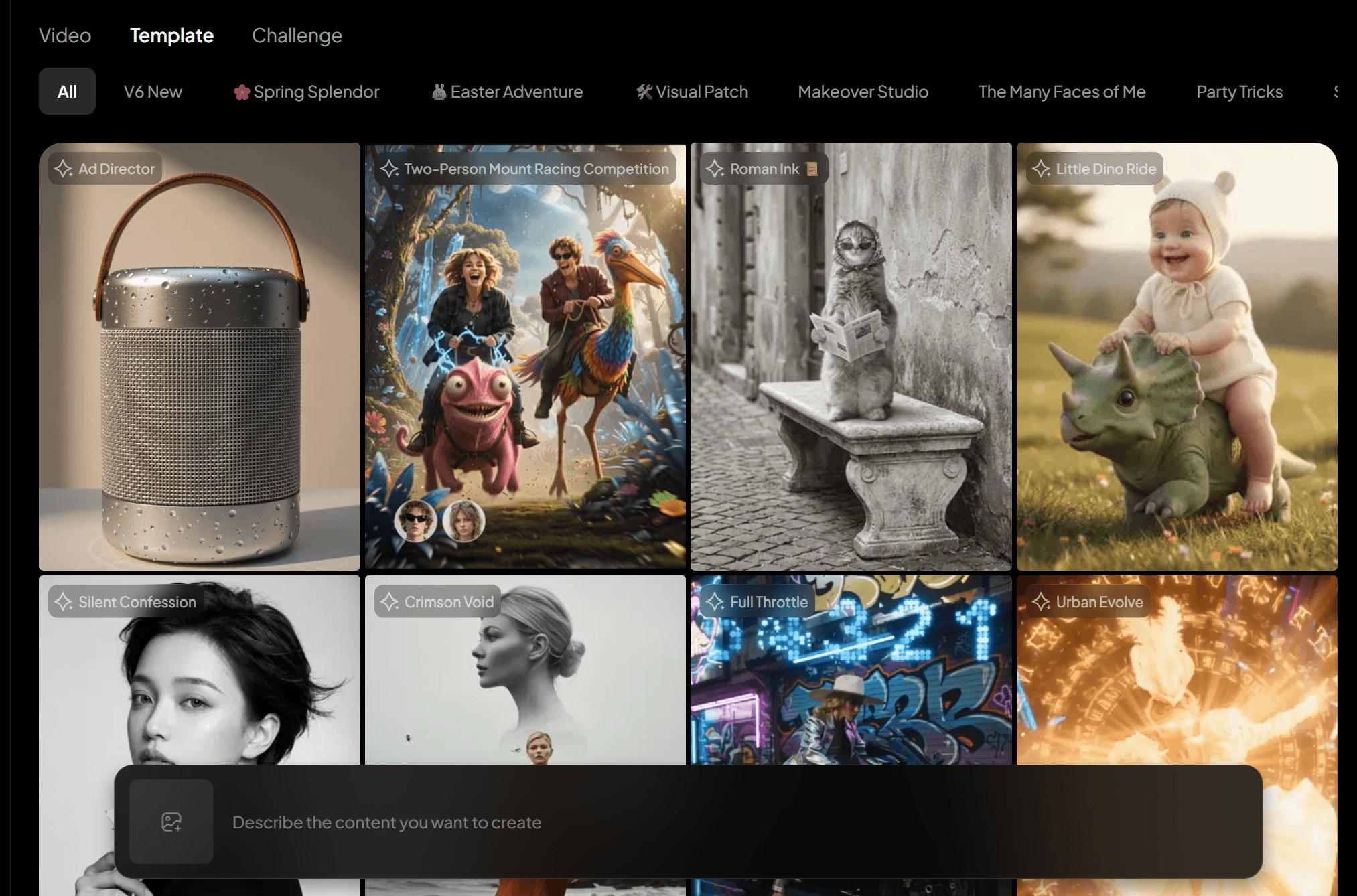Image resolution: width=1357 pixels, height=896 pixels.
Task: Choose the Party Tricks category
Action: tap(1239, 92)
